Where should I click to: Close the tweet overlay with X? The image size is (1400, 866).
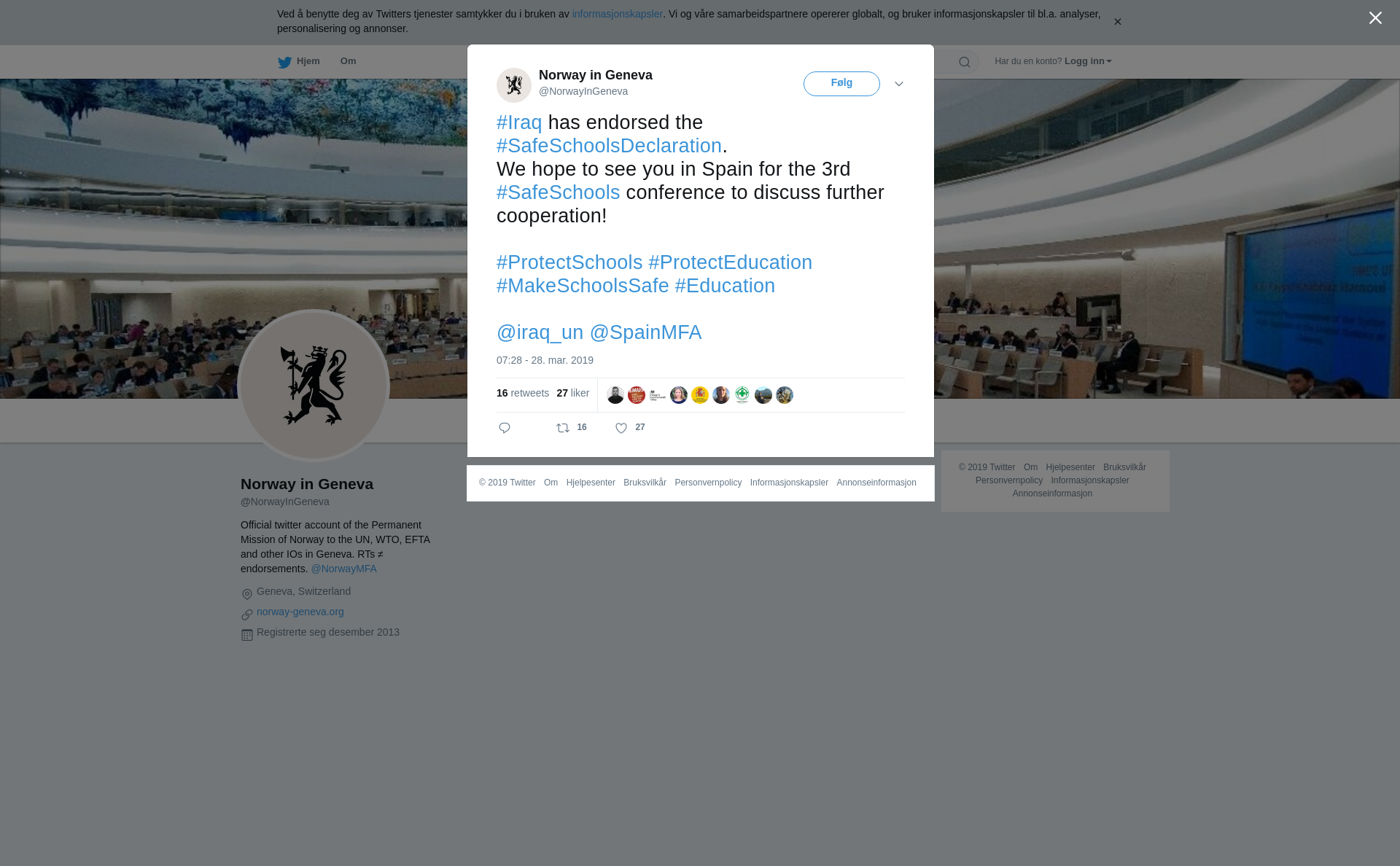(1375, 18)
